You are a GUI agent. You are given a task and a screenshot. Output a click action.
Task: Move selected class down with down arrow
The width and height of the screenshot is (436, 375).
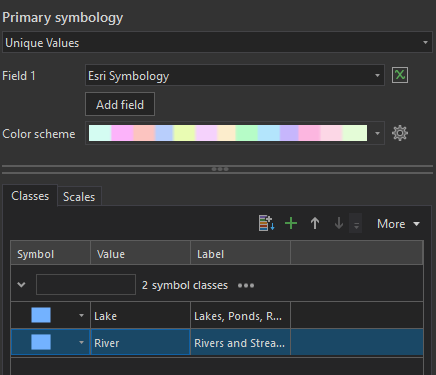coord(339,223)
